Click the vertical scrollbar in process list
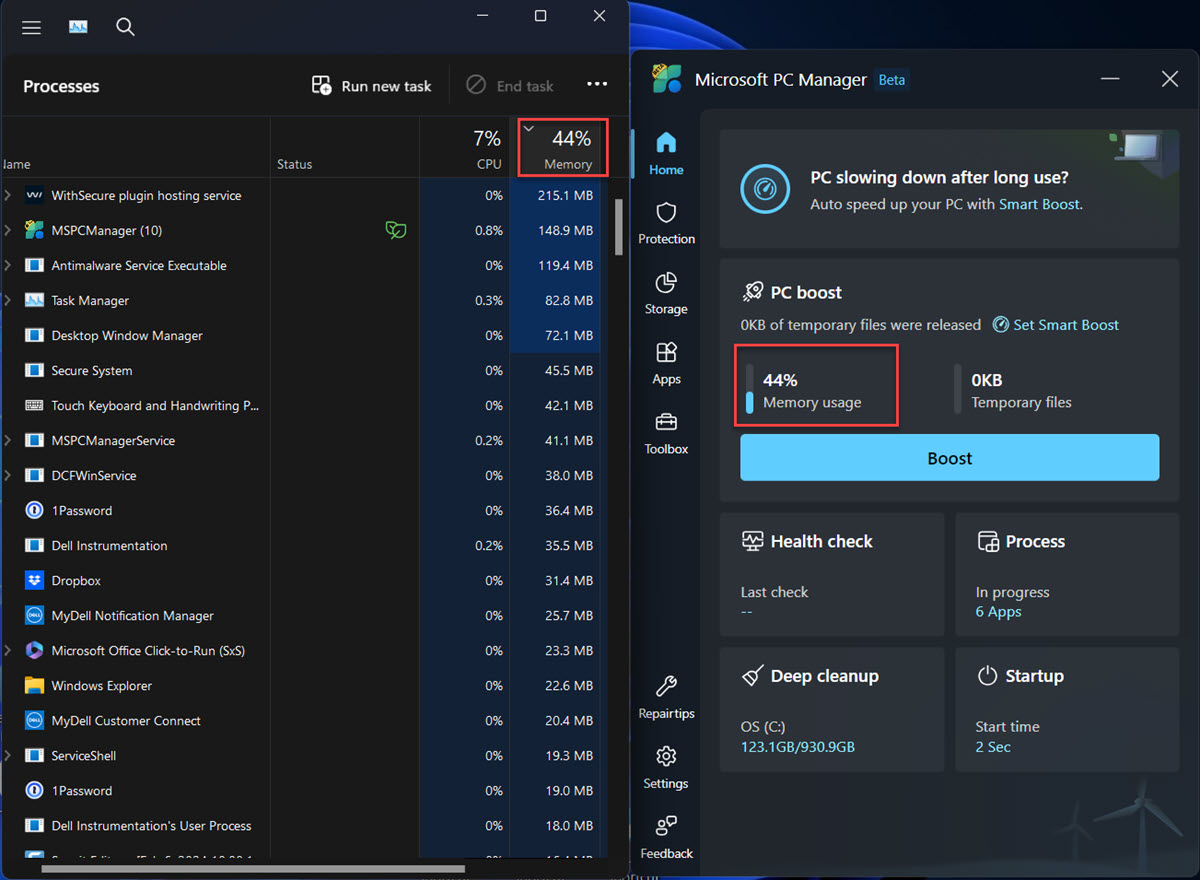The width and height of the screenshot is (1200, 880). click(x=619, y=230)
